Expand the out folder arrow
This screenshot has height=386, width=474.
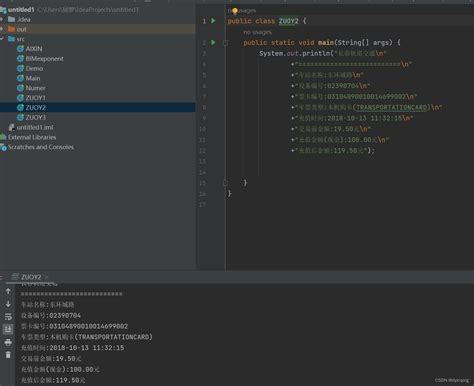tap(2, 29)
